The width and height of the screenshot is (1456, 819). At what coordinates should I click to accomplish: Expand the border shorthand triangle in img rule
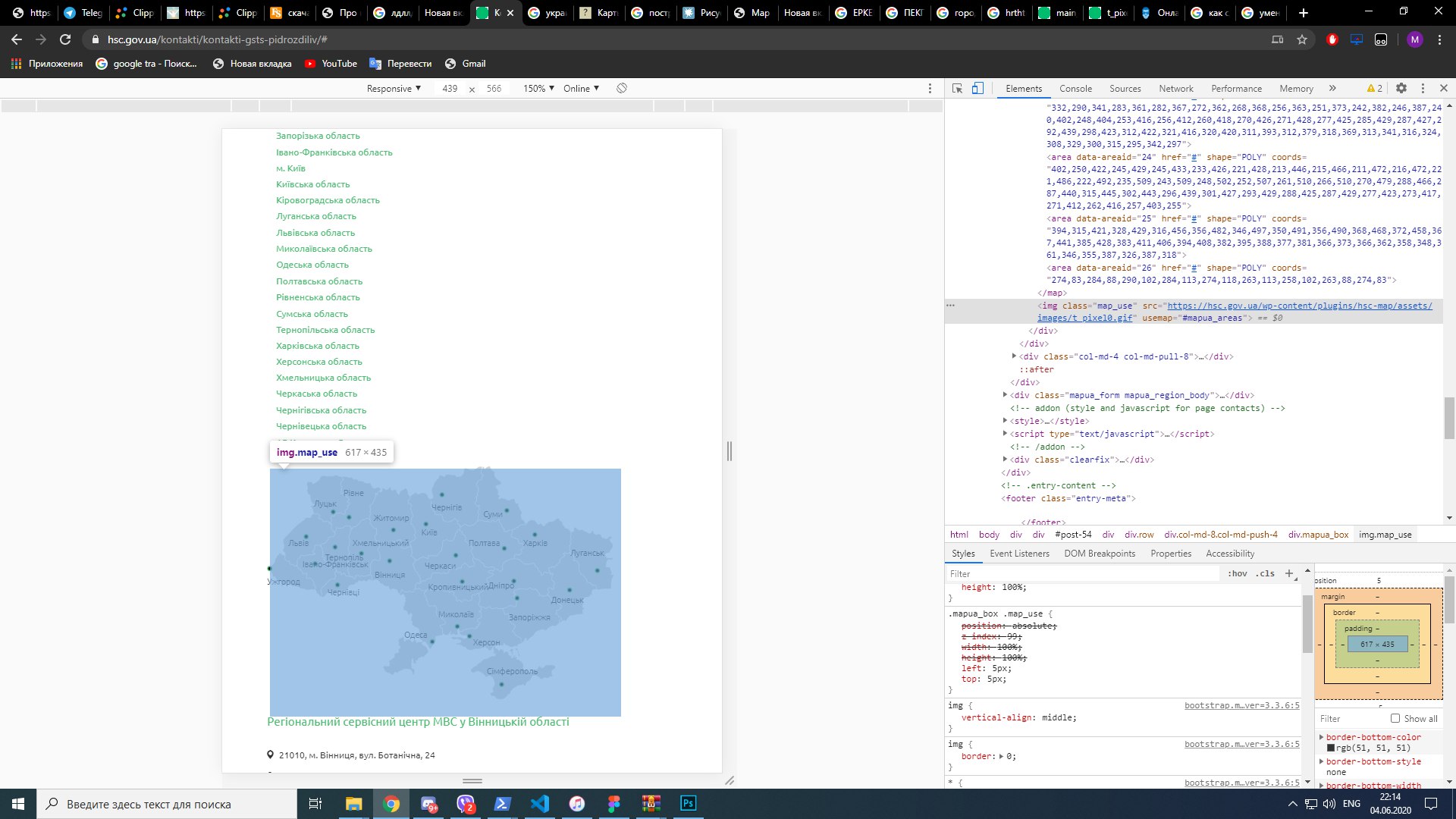tap(1001, 757)
